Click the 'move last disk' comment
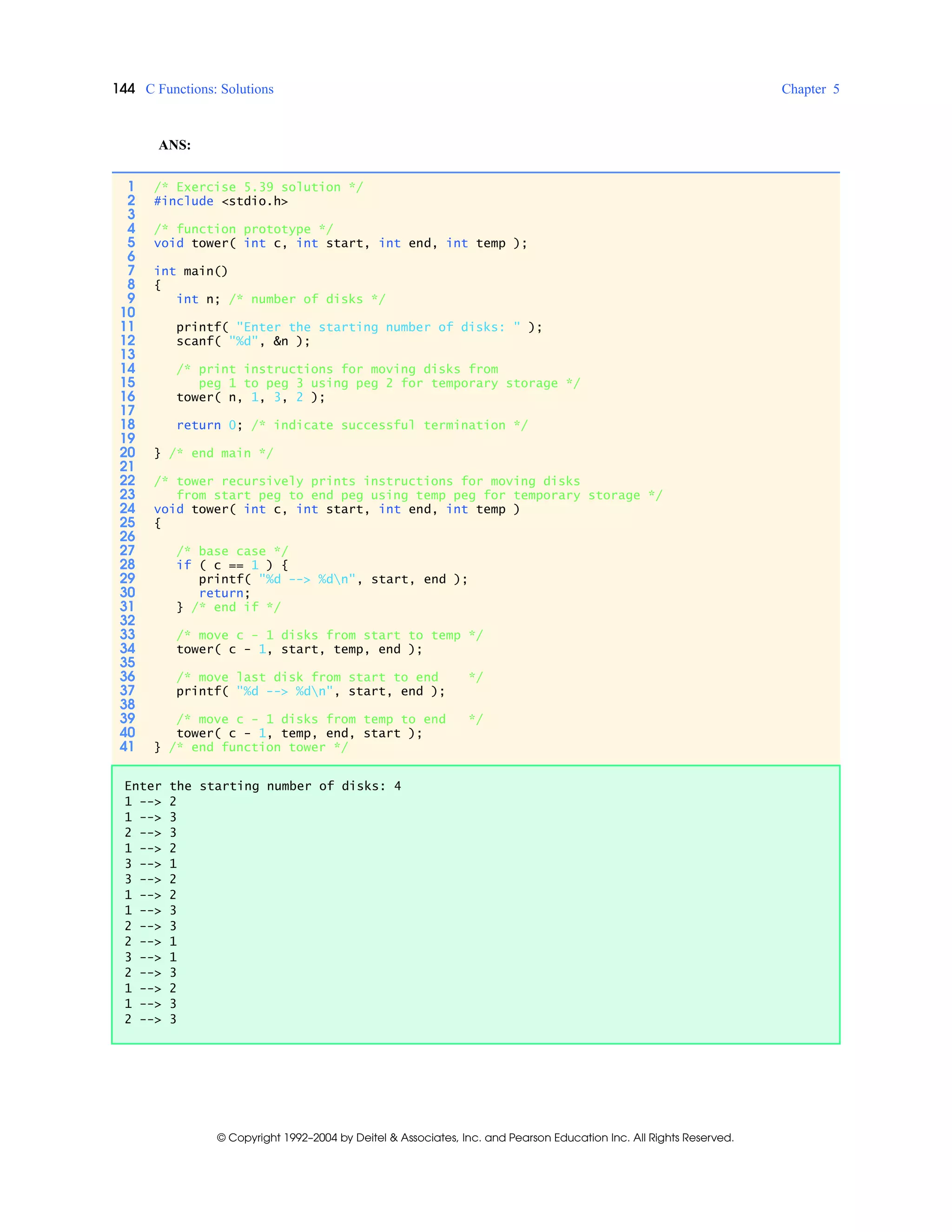 (x=330, y=677)
